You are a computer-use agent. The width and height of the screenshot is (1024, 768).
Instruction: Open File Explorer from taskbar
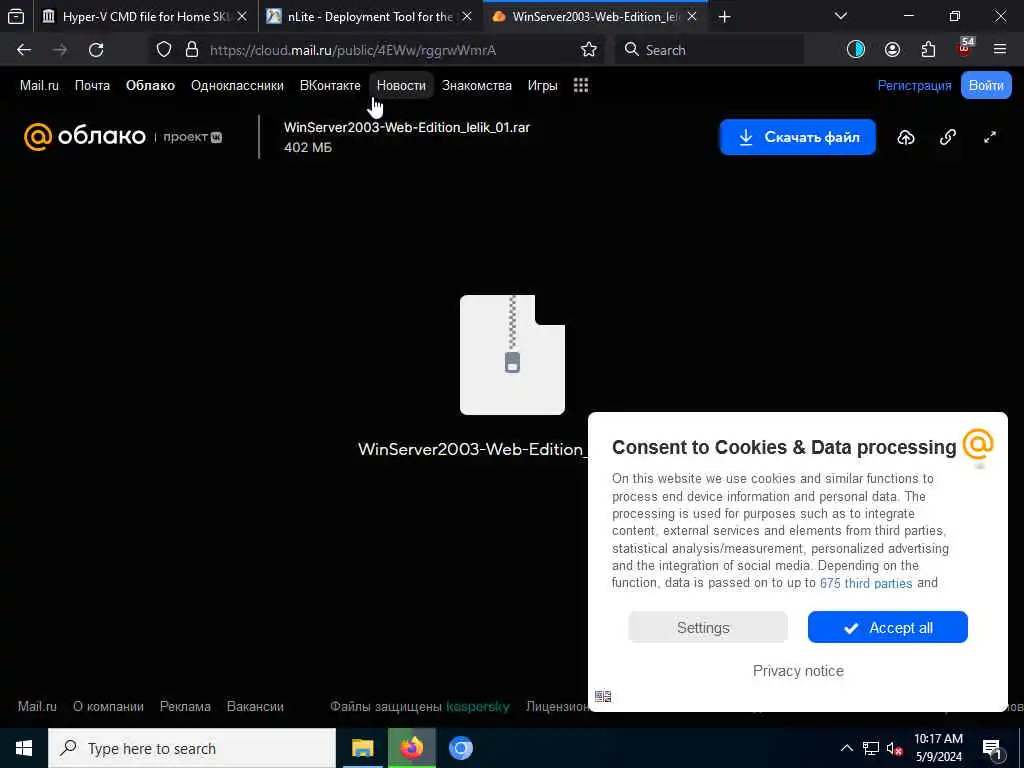click(x=362, y=748)
